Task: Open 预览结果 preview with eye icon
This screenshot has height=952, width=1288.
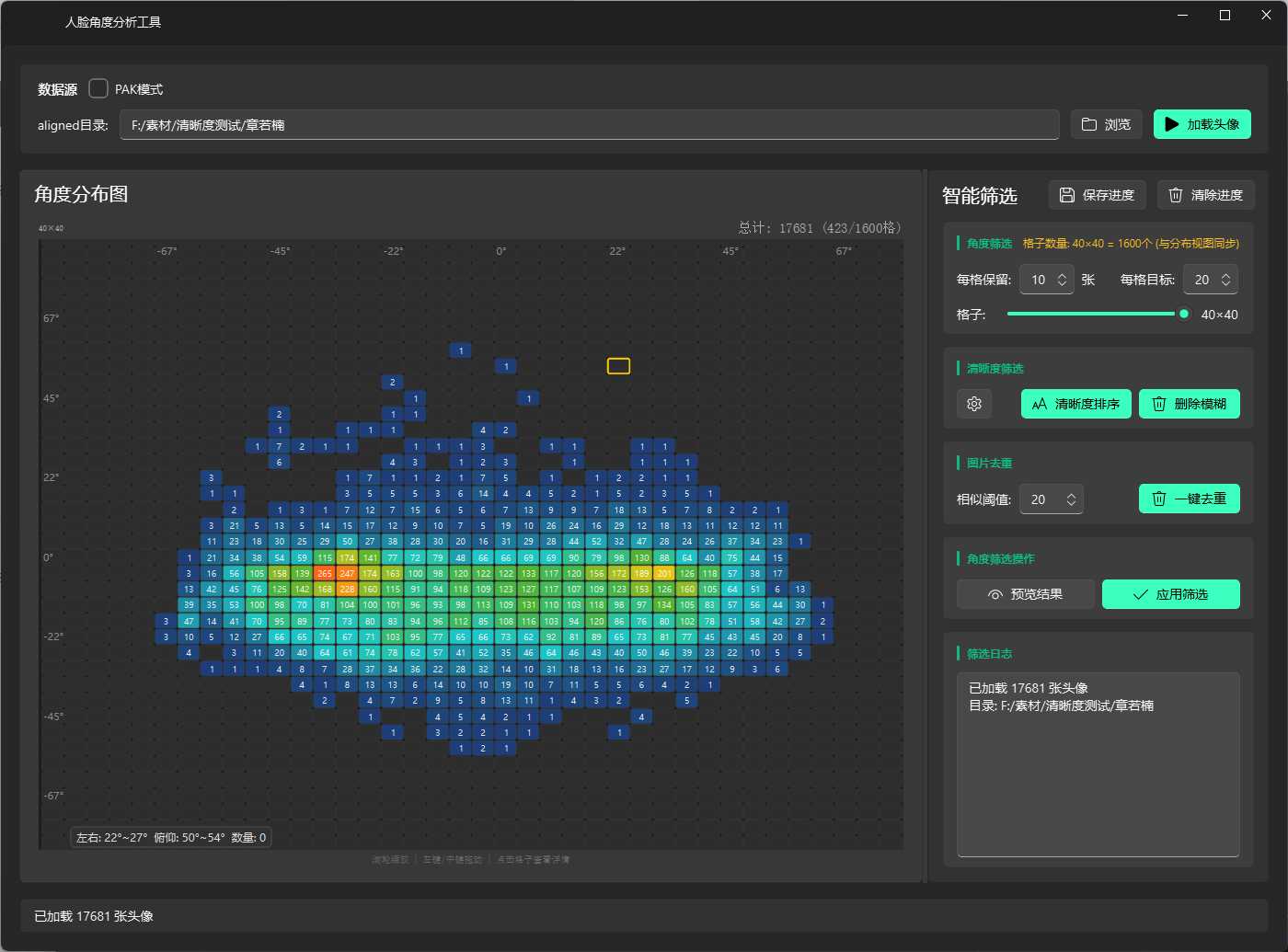Action: click(x=1026, y=594)
